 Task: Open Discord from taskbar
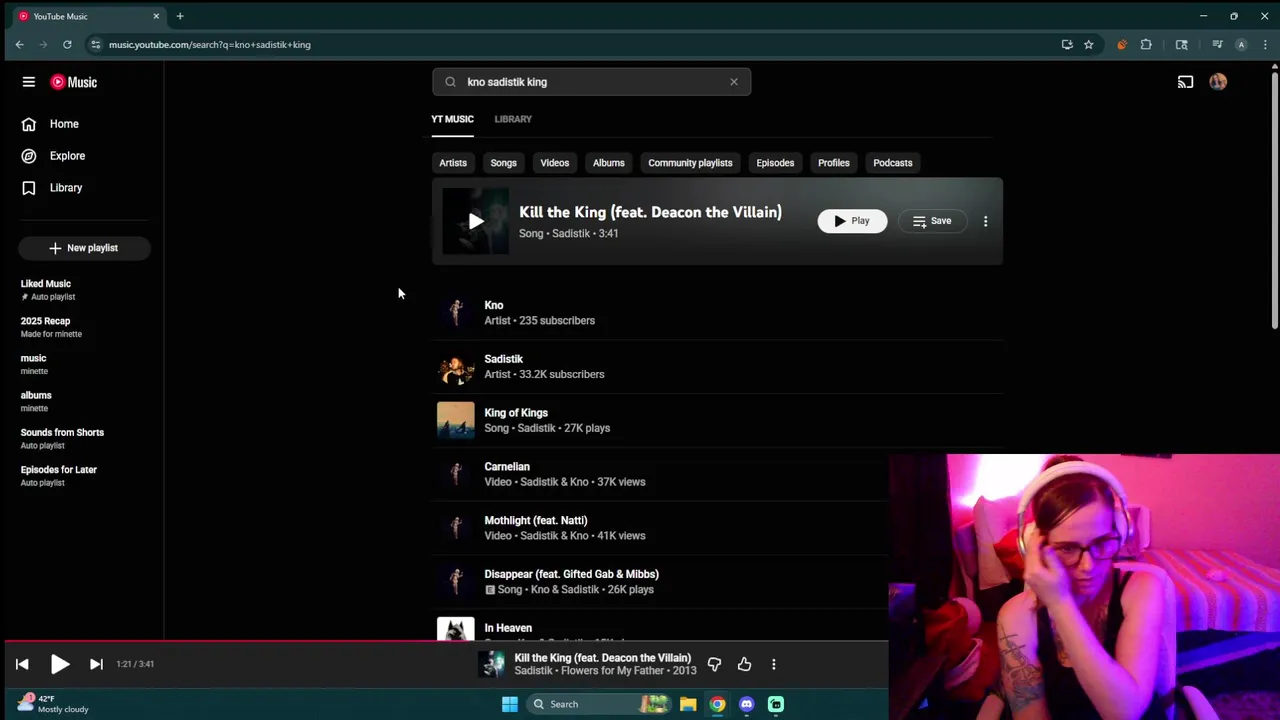[x=747, y=704]
